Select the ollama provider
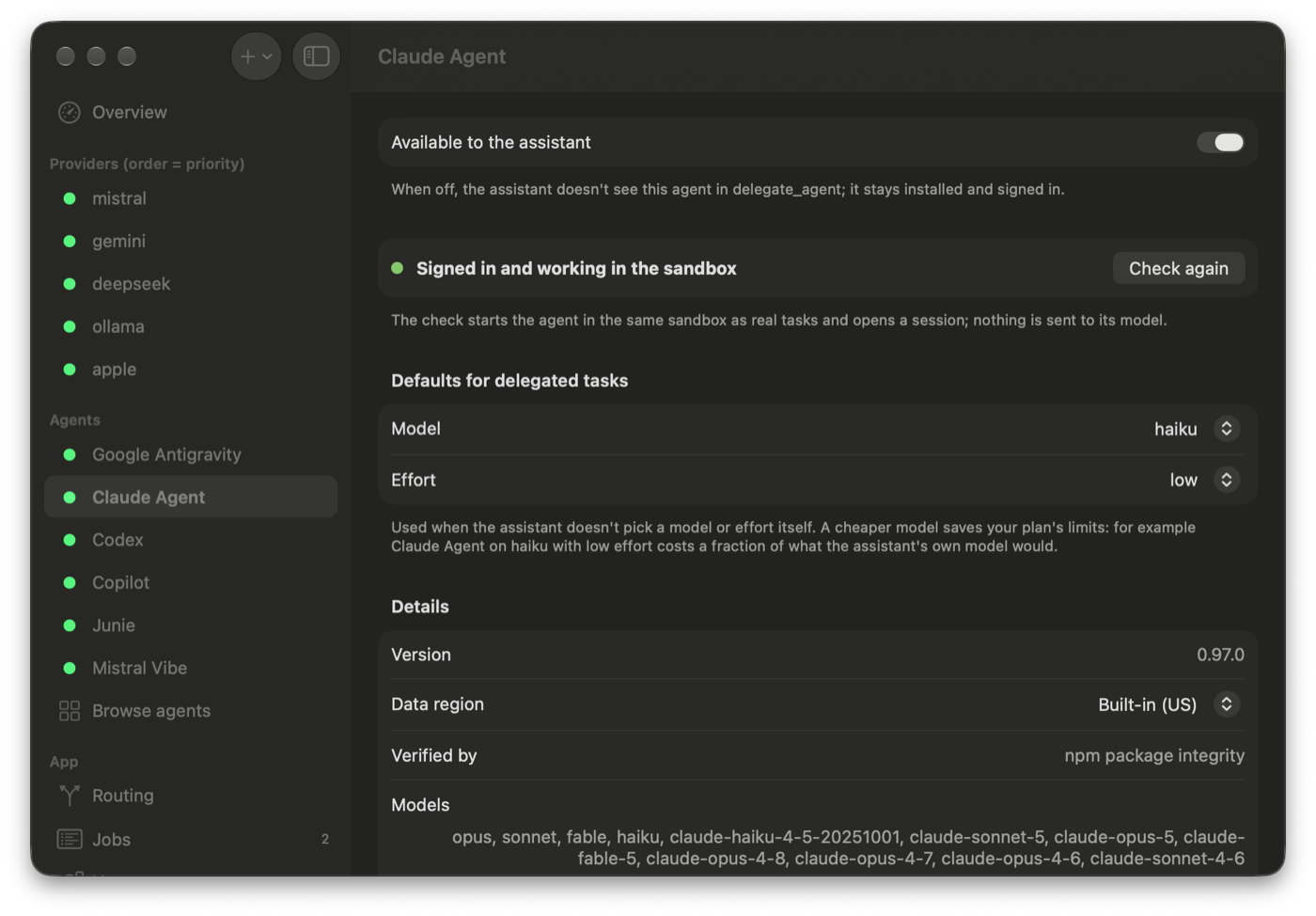The width and height of the screenshot is (1316, 916). (191, 327)
